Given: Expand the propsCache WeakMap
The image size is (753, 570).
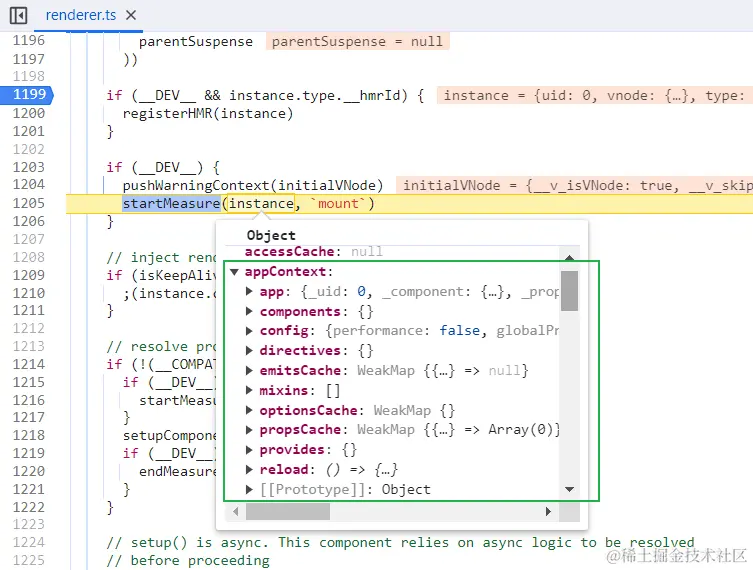Looking at the screenshot, I should (x=249, y=429).
